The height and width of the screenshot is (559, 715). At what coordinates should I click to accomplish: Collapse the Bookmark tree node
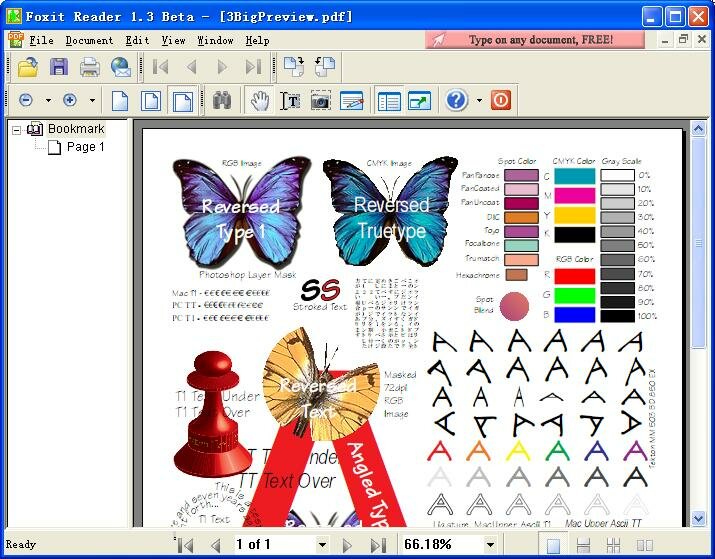pos(17,129)
